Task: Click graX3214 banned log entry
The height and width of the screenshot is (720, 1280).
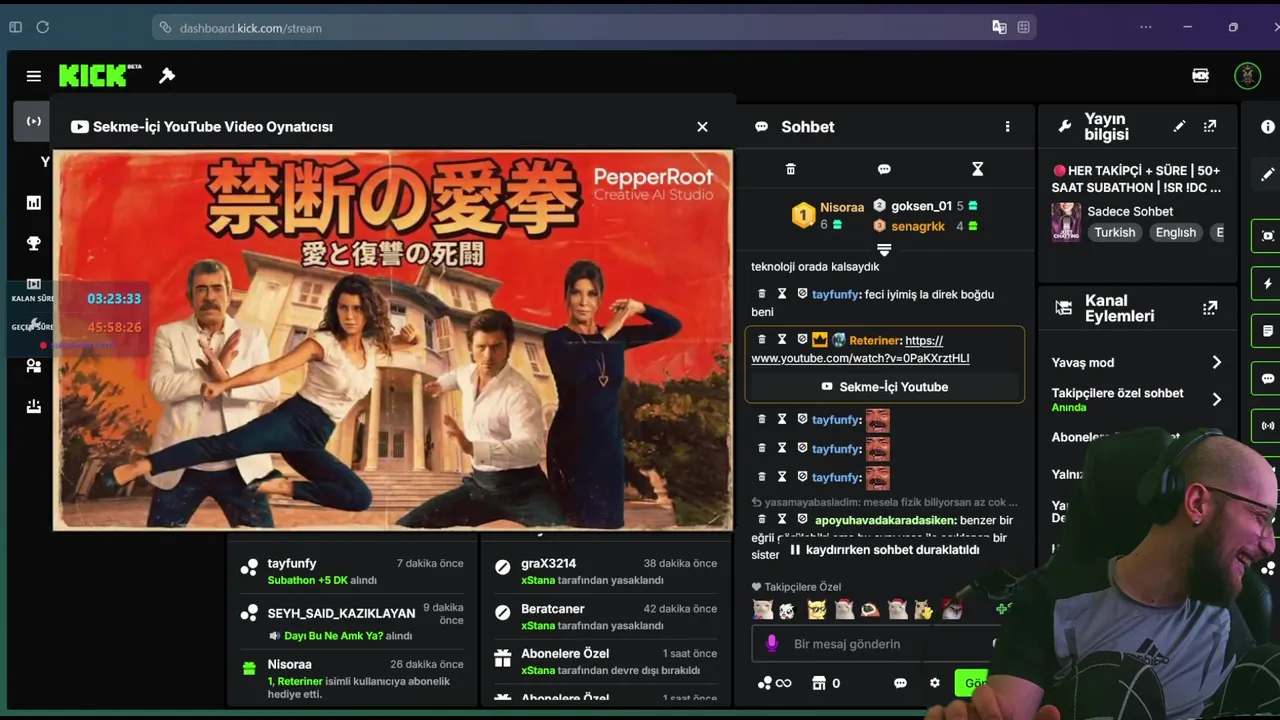Action: 608,572
